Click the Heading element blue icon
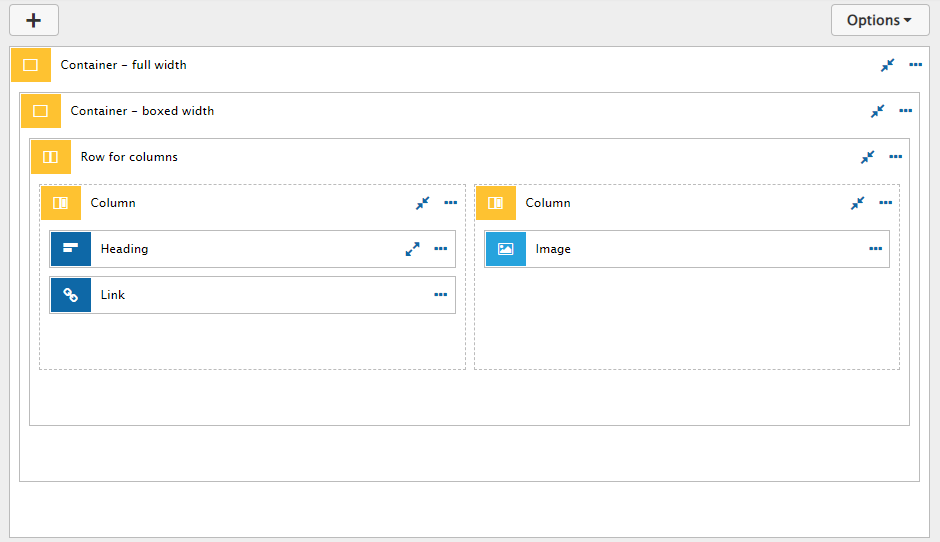Screen dimensions: 940x542 [71, 249]
